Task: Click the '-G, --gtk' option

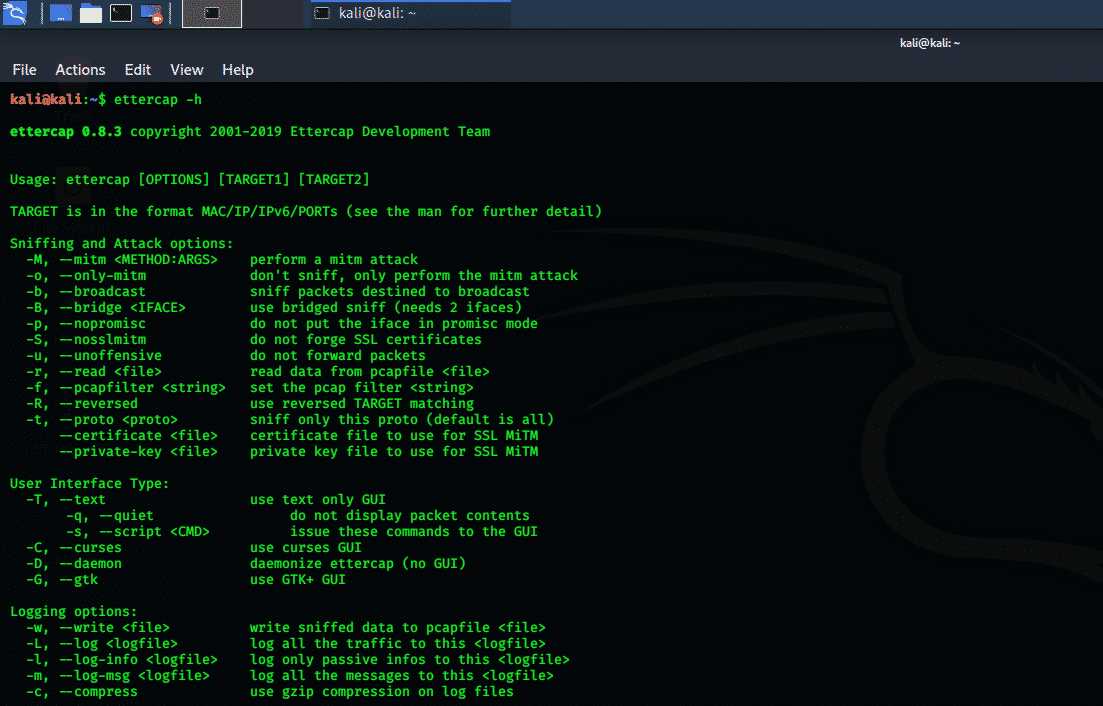Action: (x=62, y=579)
